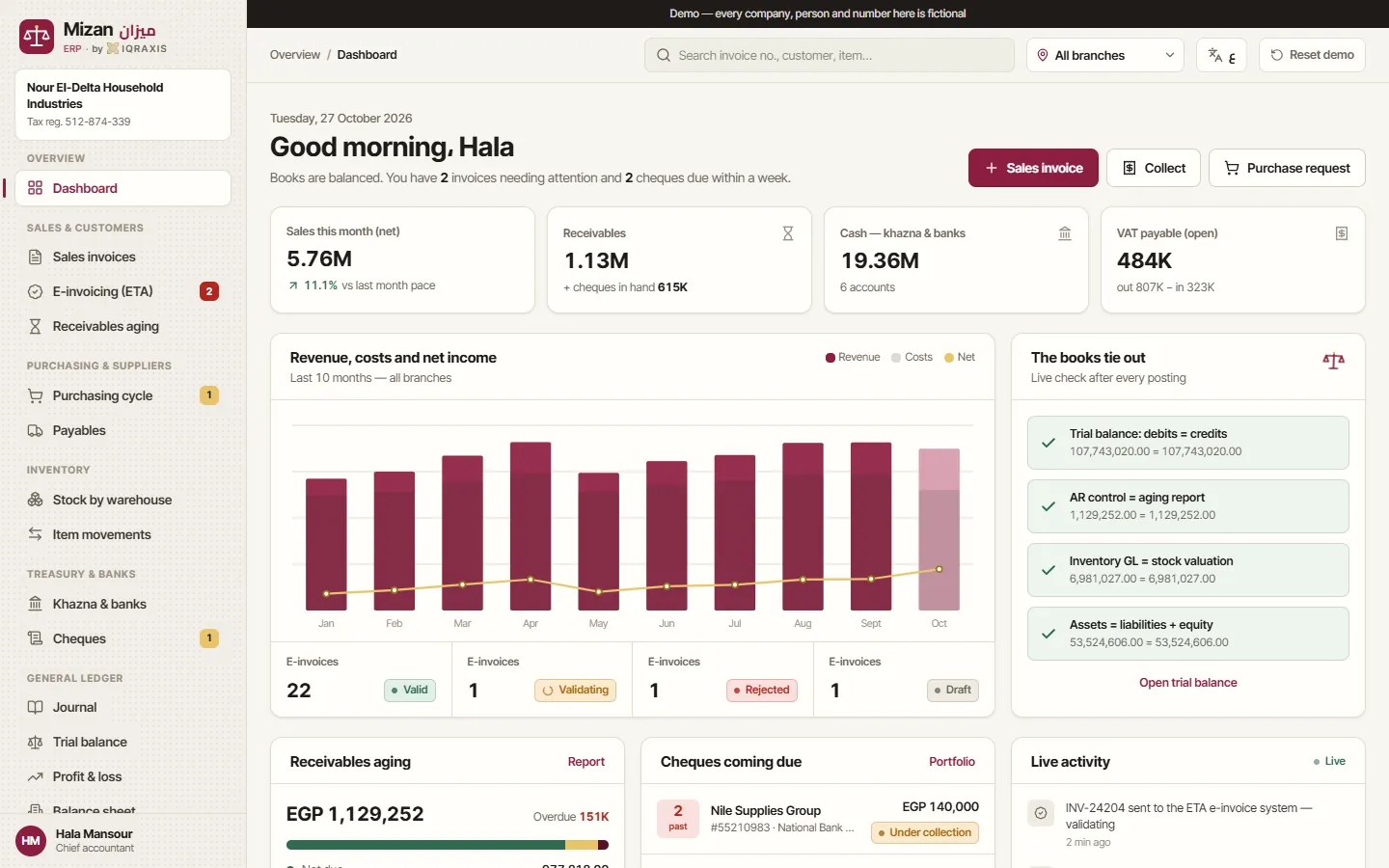Click the AR control = aging report check
The width and height of the screenshot is (1389, 868).
click(x=1188, y=506)
